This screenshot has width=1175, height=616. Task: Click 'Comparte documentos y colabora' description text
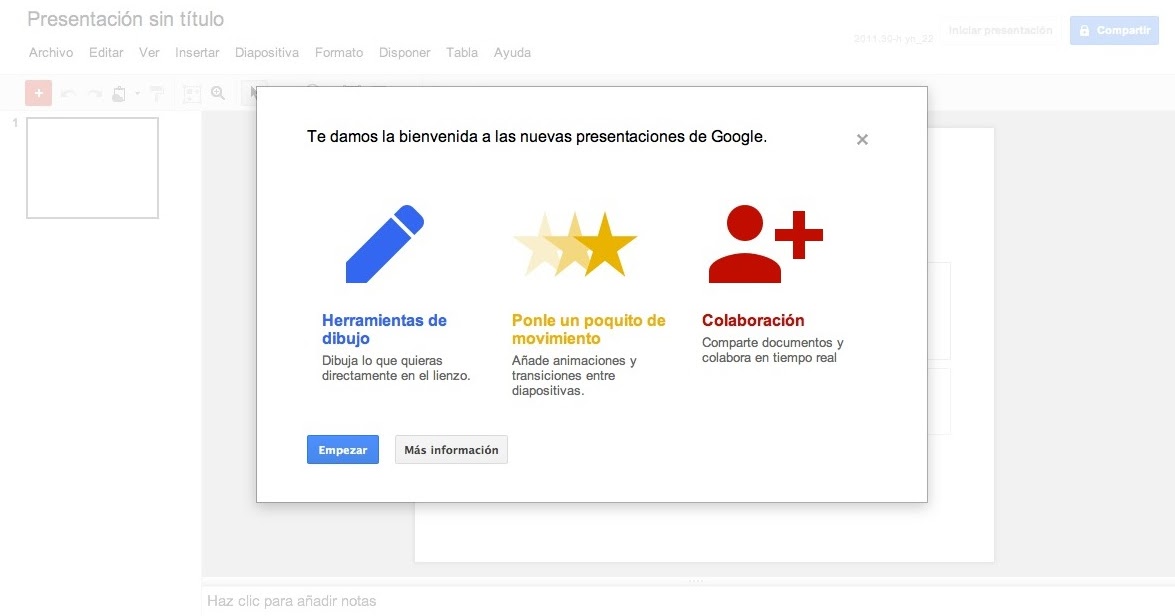[x=773, y=350]
